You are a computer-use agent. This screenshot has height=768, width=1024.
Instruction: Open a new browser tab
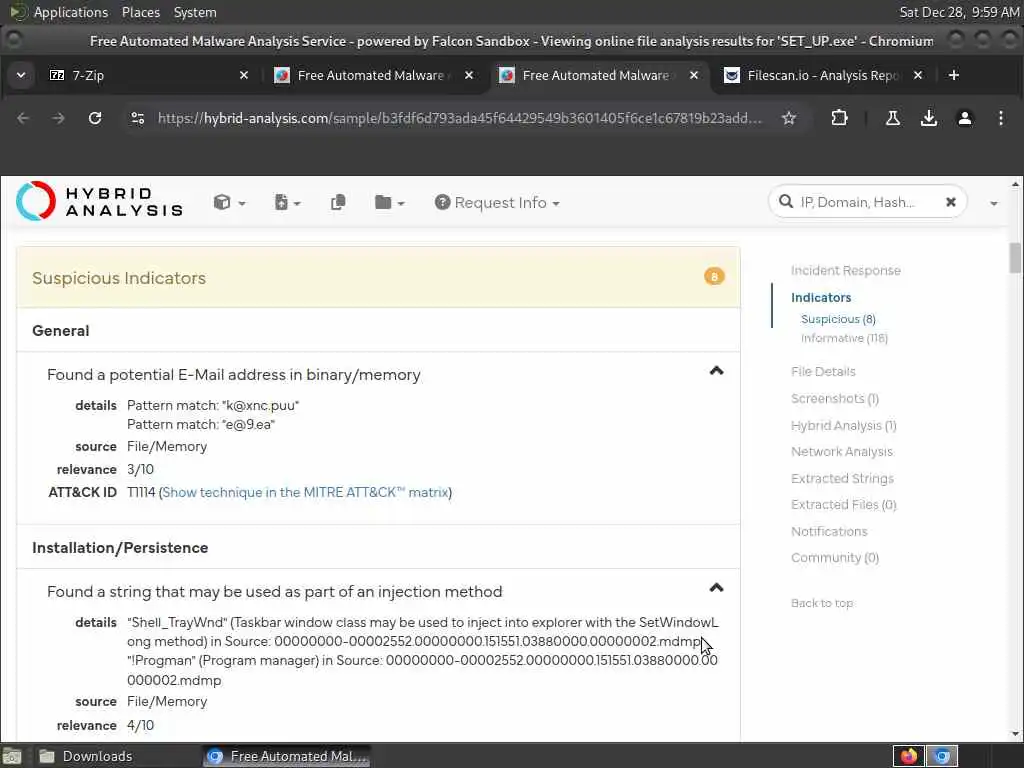pyautogui.click(x=953, y=75)
